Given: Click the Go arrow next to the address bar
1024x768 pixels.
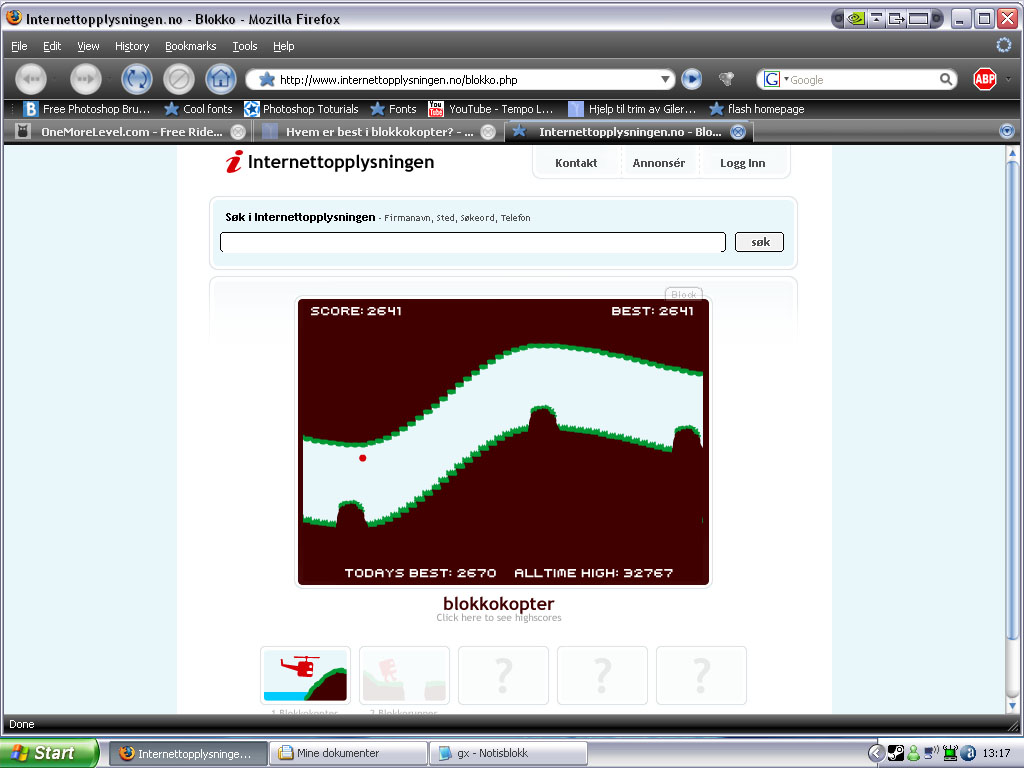Looking at the screenshot, I should (692, 80).
